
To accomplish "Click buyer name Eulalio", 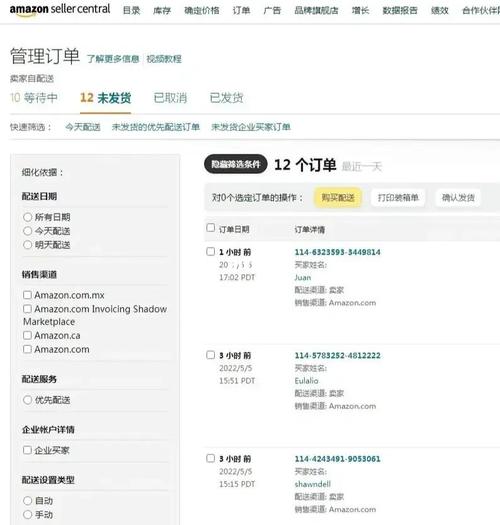I will pyautogui.click(x=306, y=381).
